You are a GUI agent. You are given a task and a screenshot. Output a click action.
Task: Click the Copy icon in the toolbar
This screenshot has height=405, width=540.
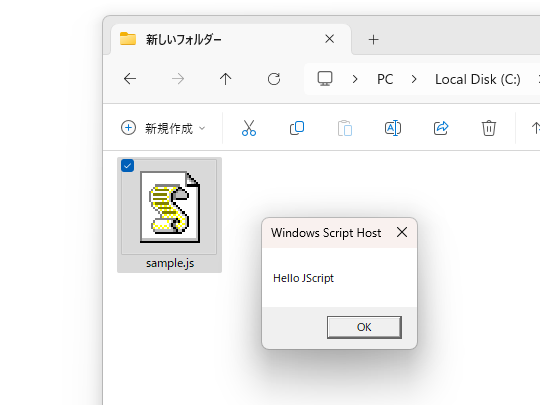(297, 128)
